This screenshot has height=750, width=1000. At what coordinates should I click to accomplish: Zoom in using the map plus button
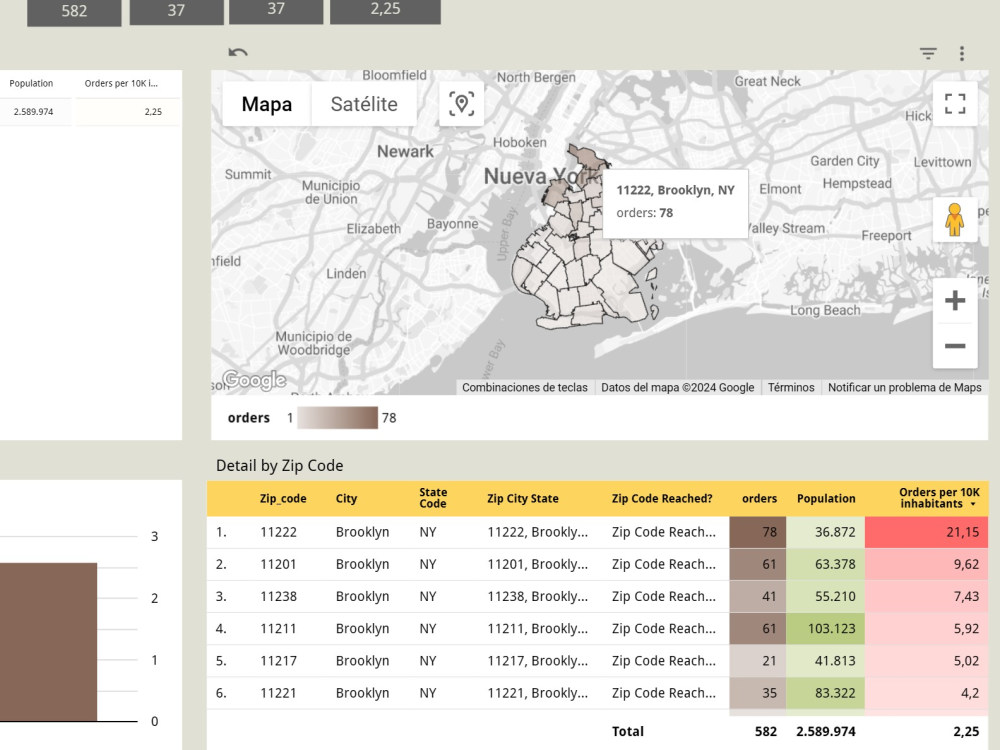point(954,299)
